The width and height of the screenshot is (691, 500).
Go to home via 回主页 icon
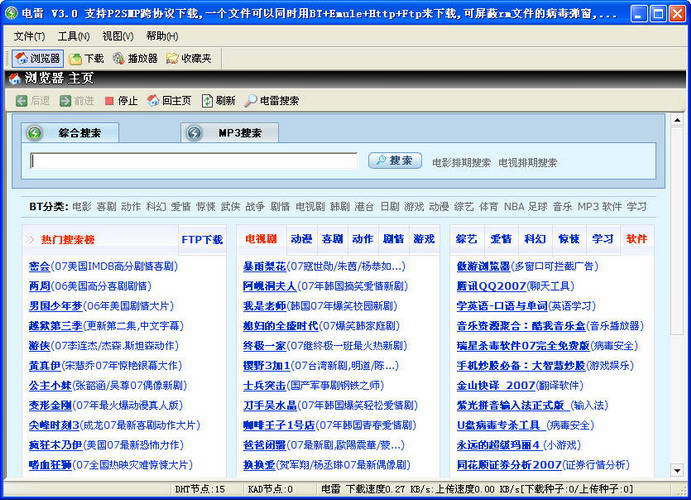coord(152,100)
